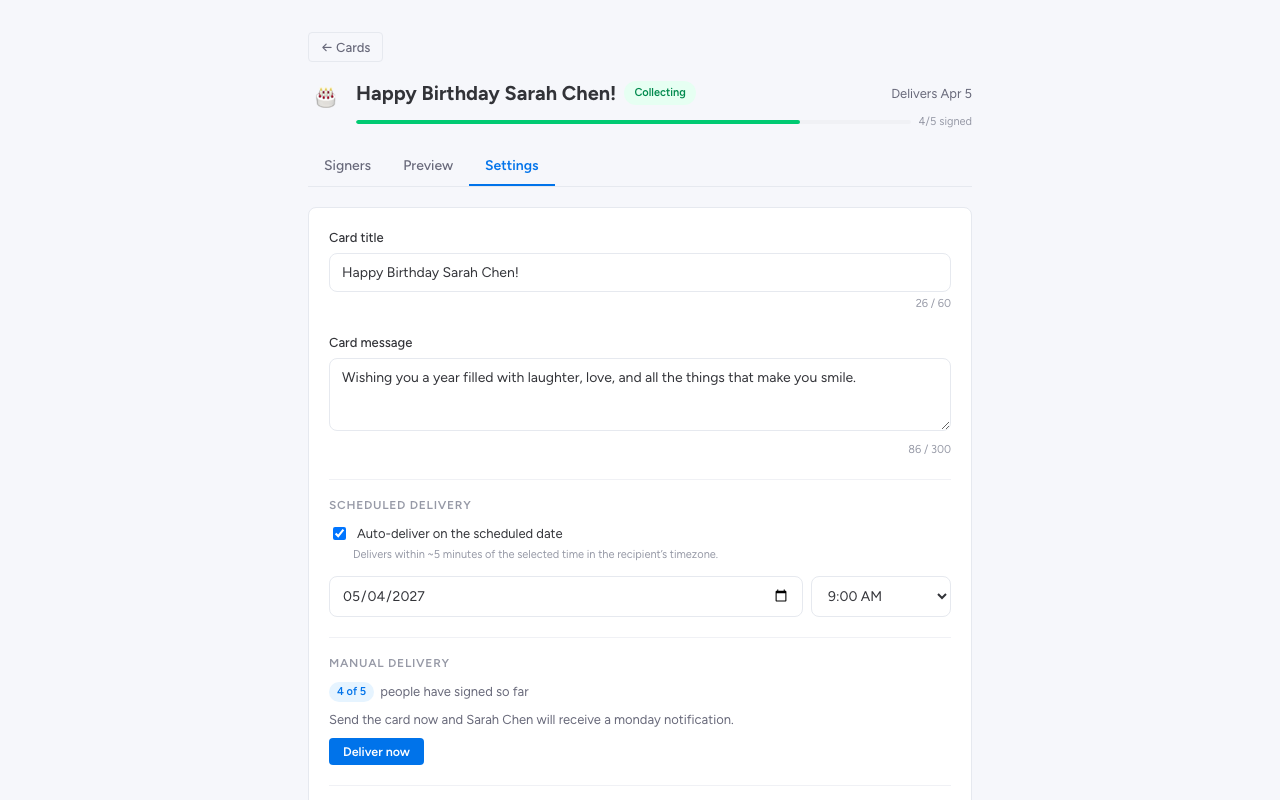
Task: Click into the Card title input field
Action: coord(640,272)
